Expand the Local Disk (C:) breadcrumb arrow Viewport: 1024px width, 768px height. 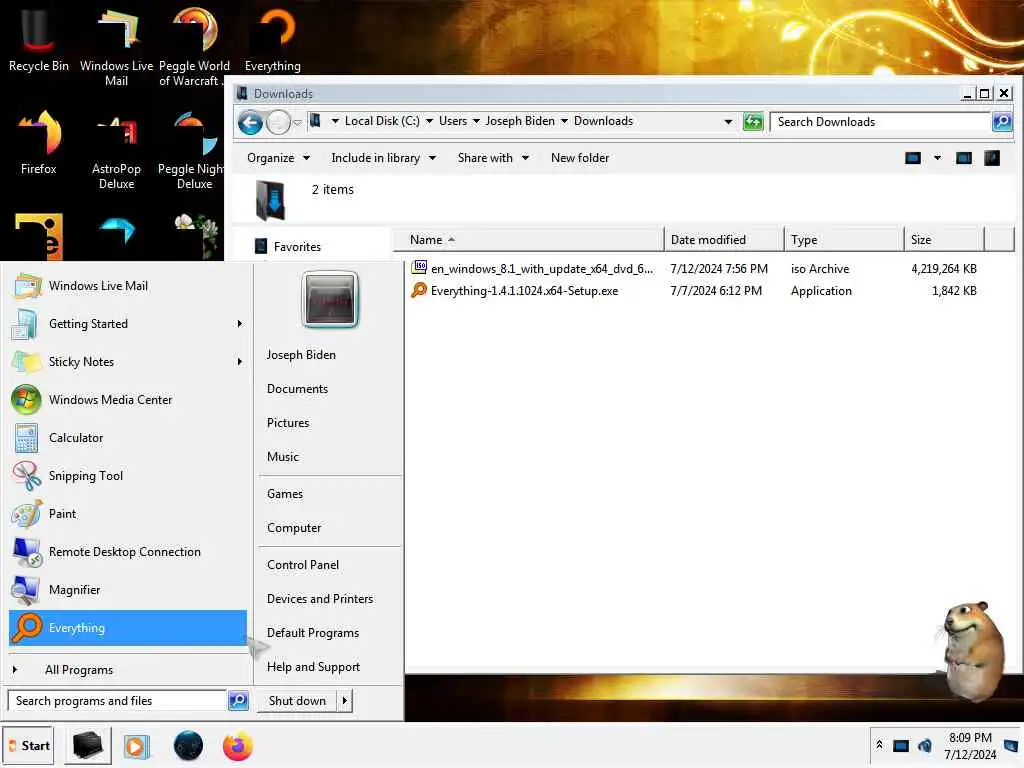coord(429,121)
